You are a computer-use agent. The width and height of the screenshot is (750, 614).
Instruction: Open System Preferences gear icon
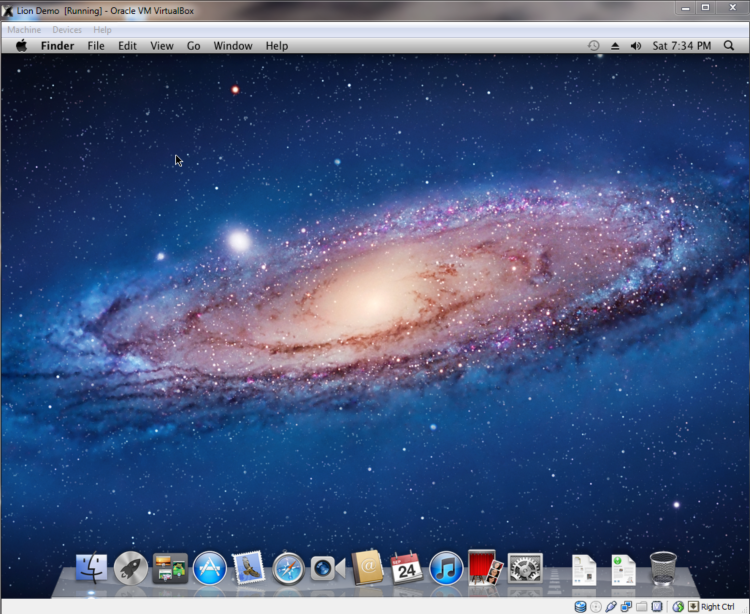tap(525, 568)
